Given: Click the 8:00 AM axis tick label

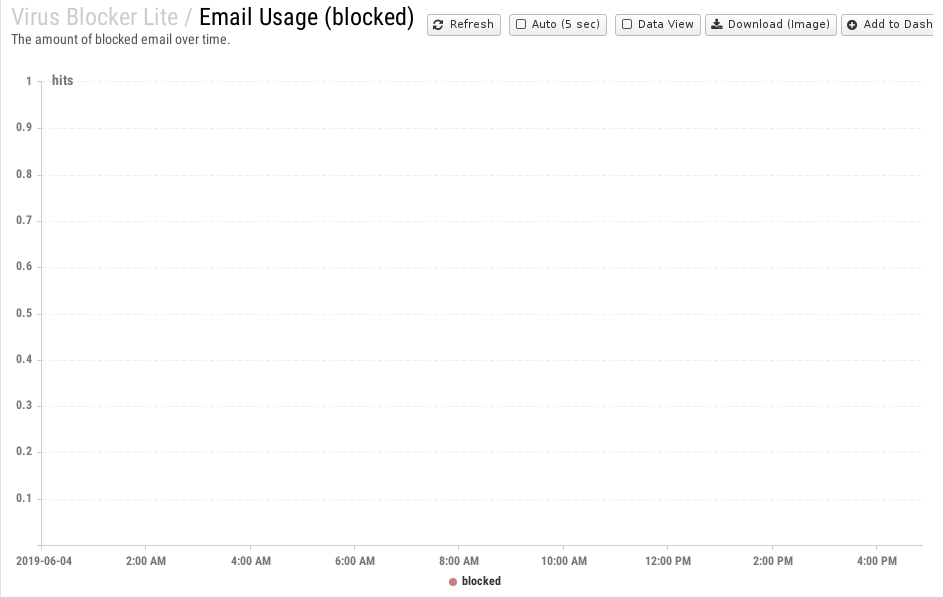Looking at the screenshot, I should point(459,561).
